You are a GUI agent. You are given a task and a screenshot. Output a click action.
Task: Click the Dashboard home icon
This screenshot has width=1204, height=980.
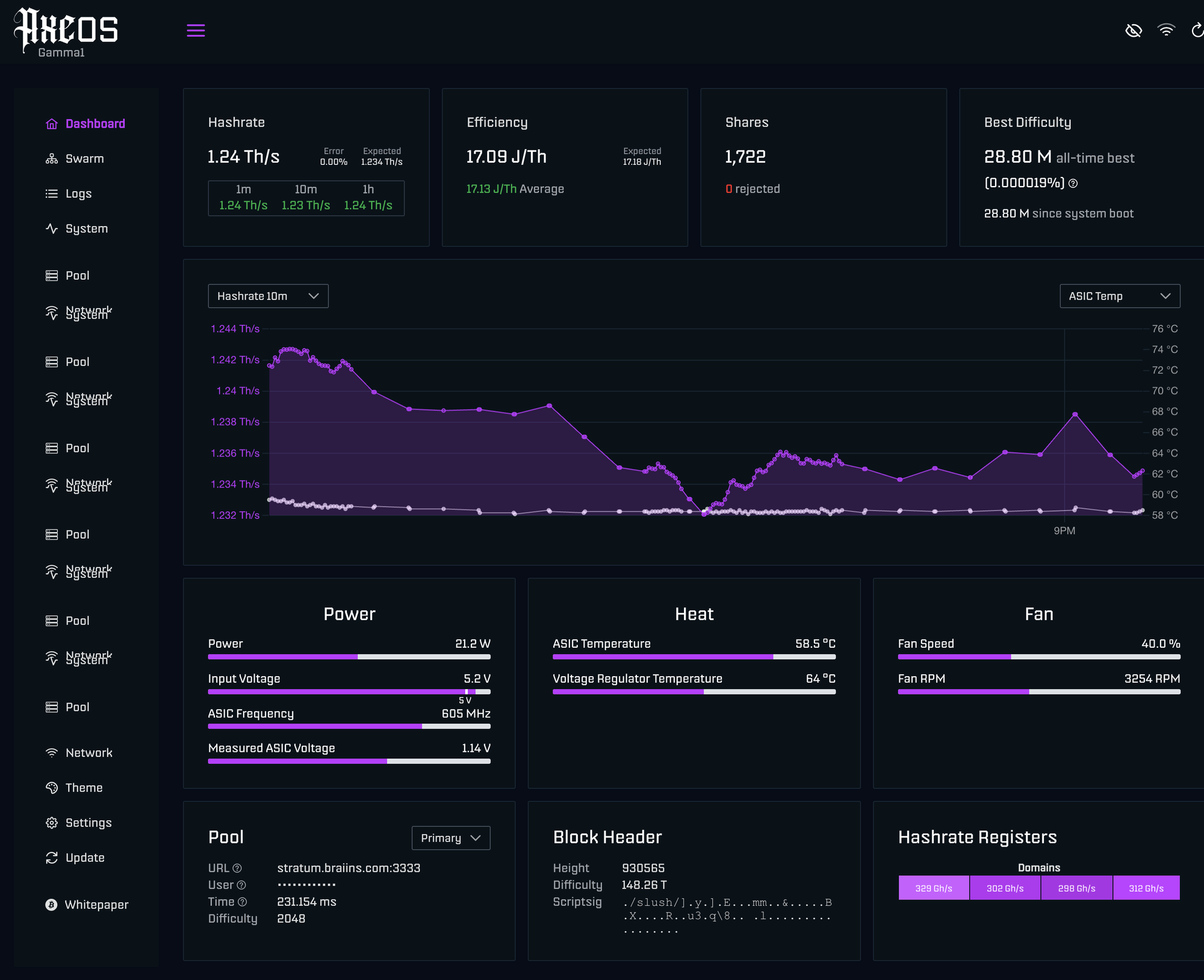coord(52,124)
